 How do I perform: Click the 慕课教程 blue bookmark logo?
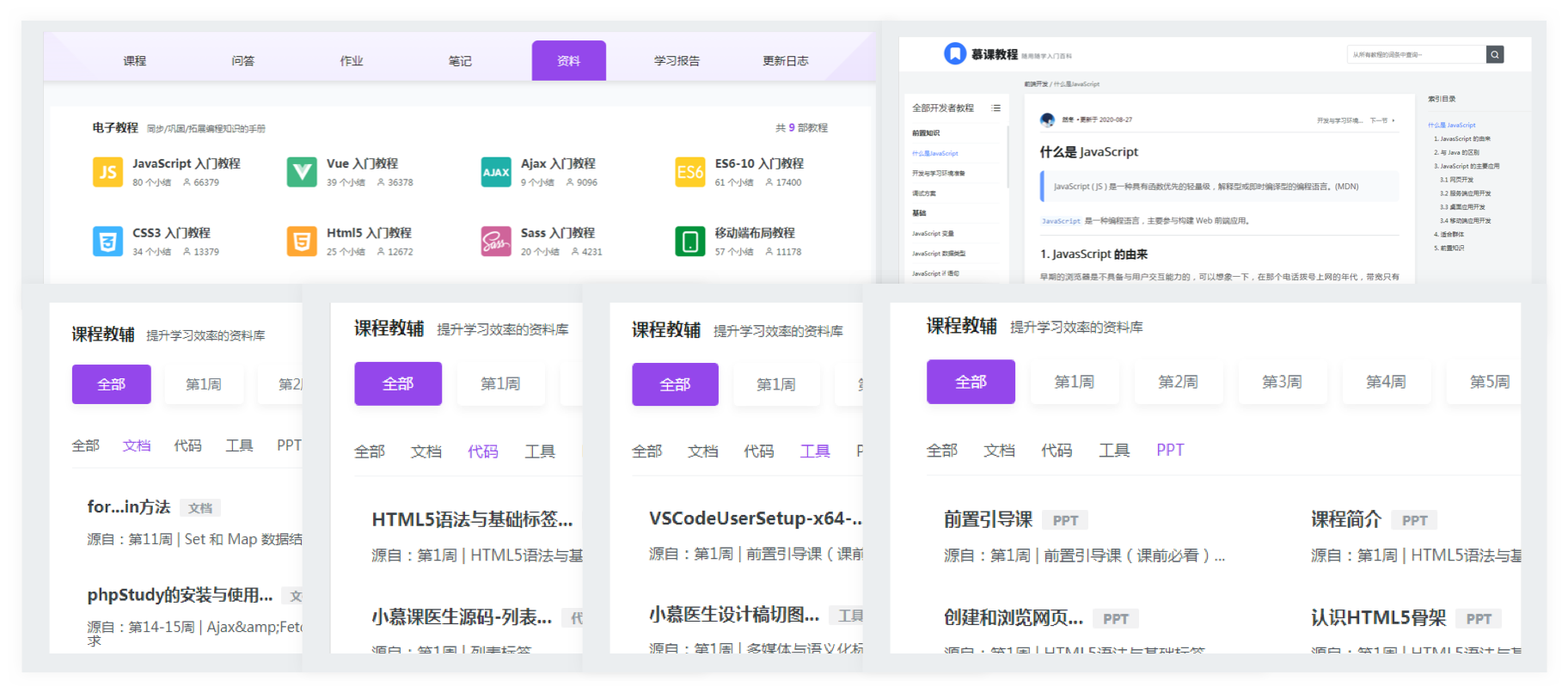point(955,54)
